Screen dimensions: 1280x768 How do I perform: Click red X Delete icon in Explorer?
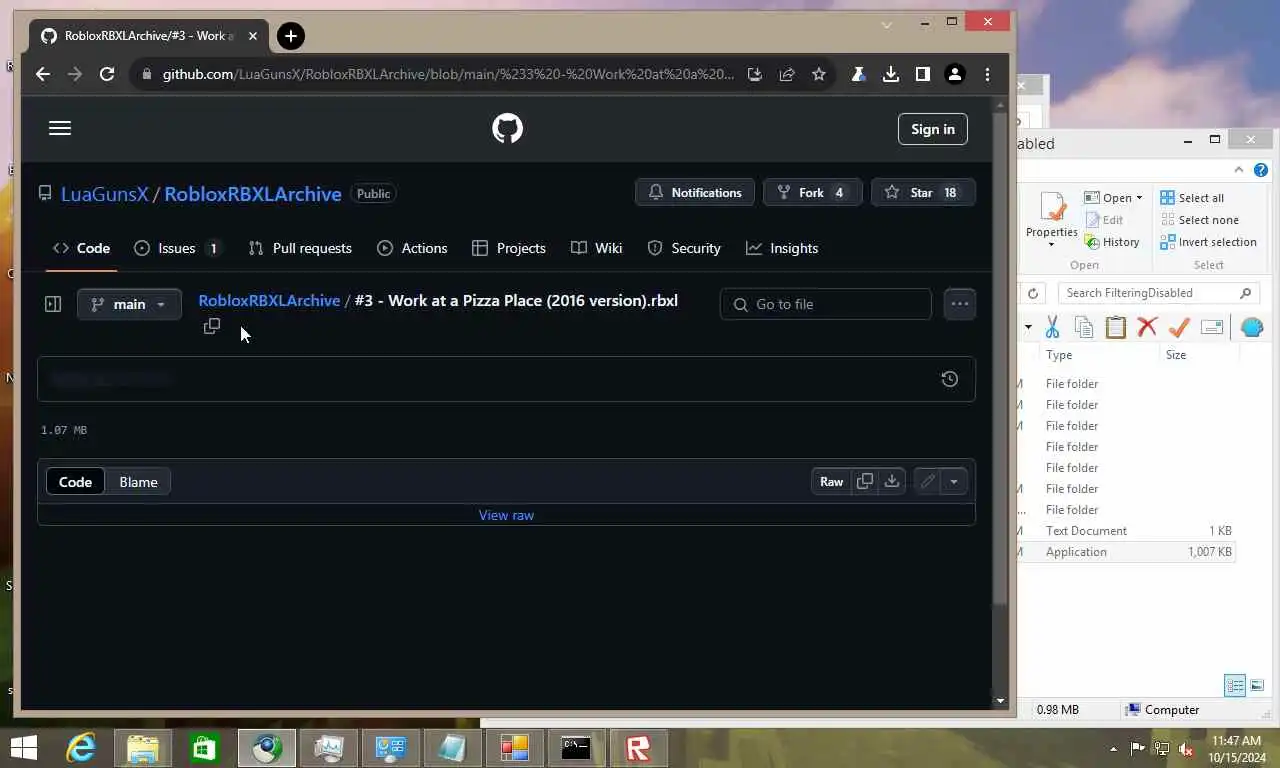tap(1147, 327)
